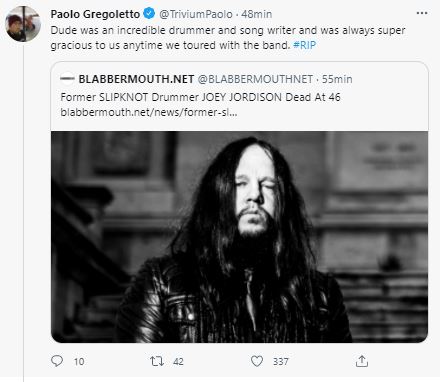The width and height of the screenshot is (440, 382).
Task: Click the BLABBERMOUTH.NET account avatar
Action: 67,79
